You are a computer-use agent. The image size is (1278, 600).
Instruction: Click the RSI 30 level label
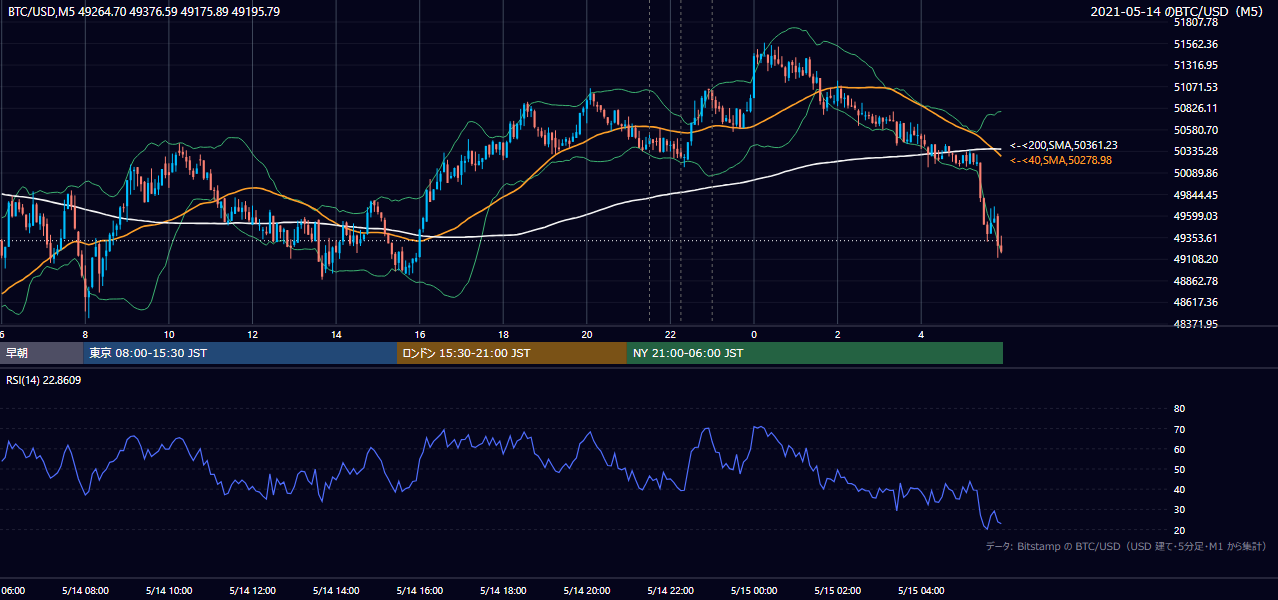[1179, 510]
